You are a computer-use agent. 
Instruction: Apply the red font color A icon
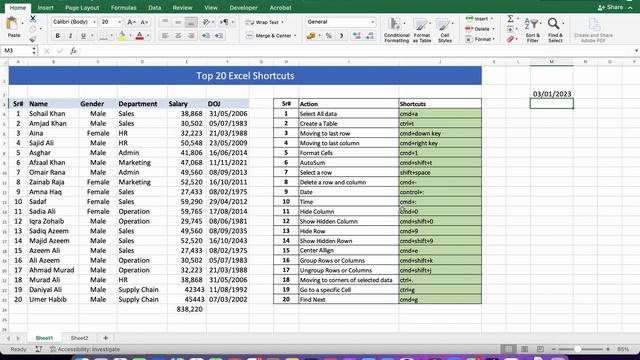(140, 36)
